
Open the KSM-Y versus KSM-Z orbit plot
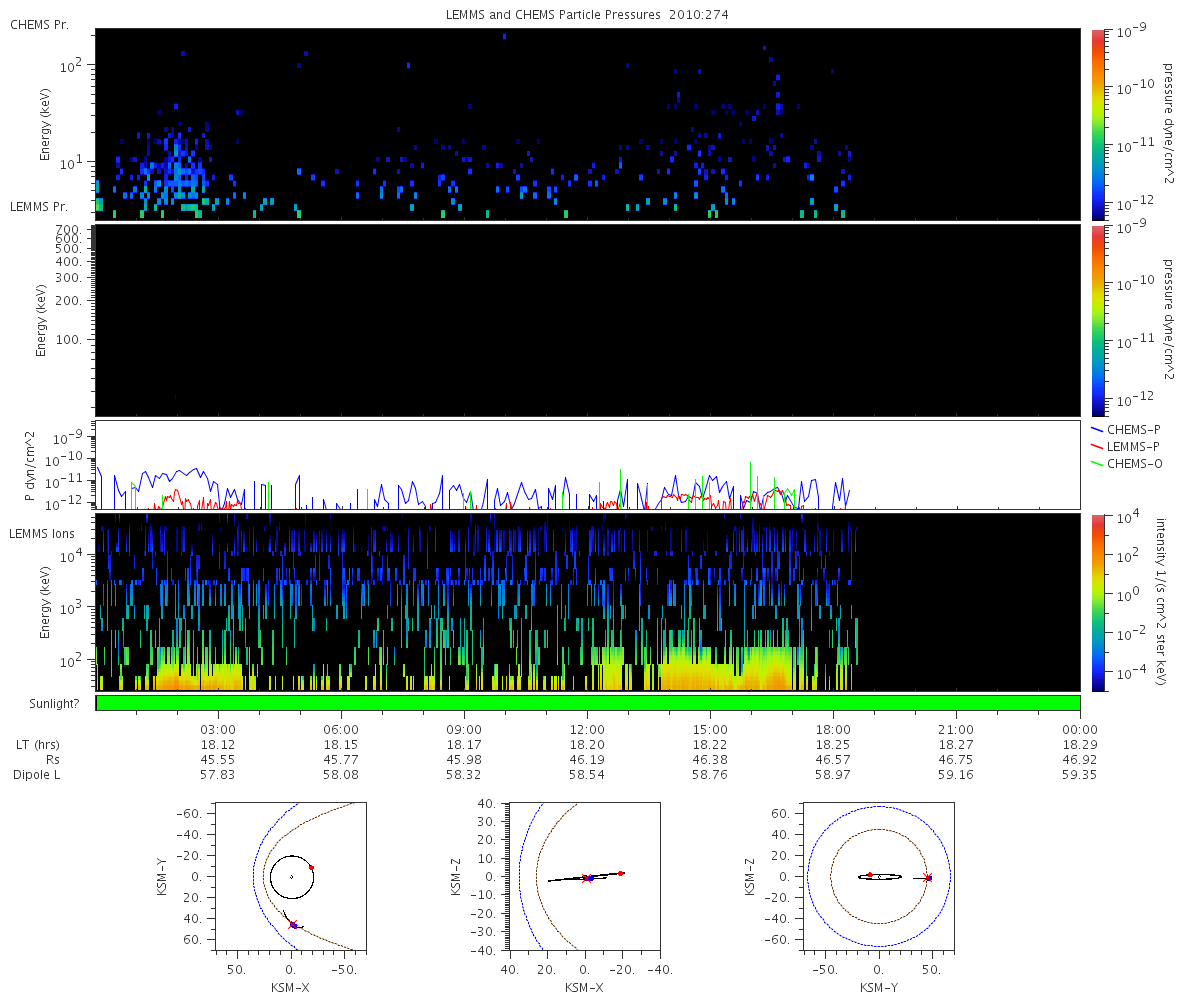click(878, 876)
